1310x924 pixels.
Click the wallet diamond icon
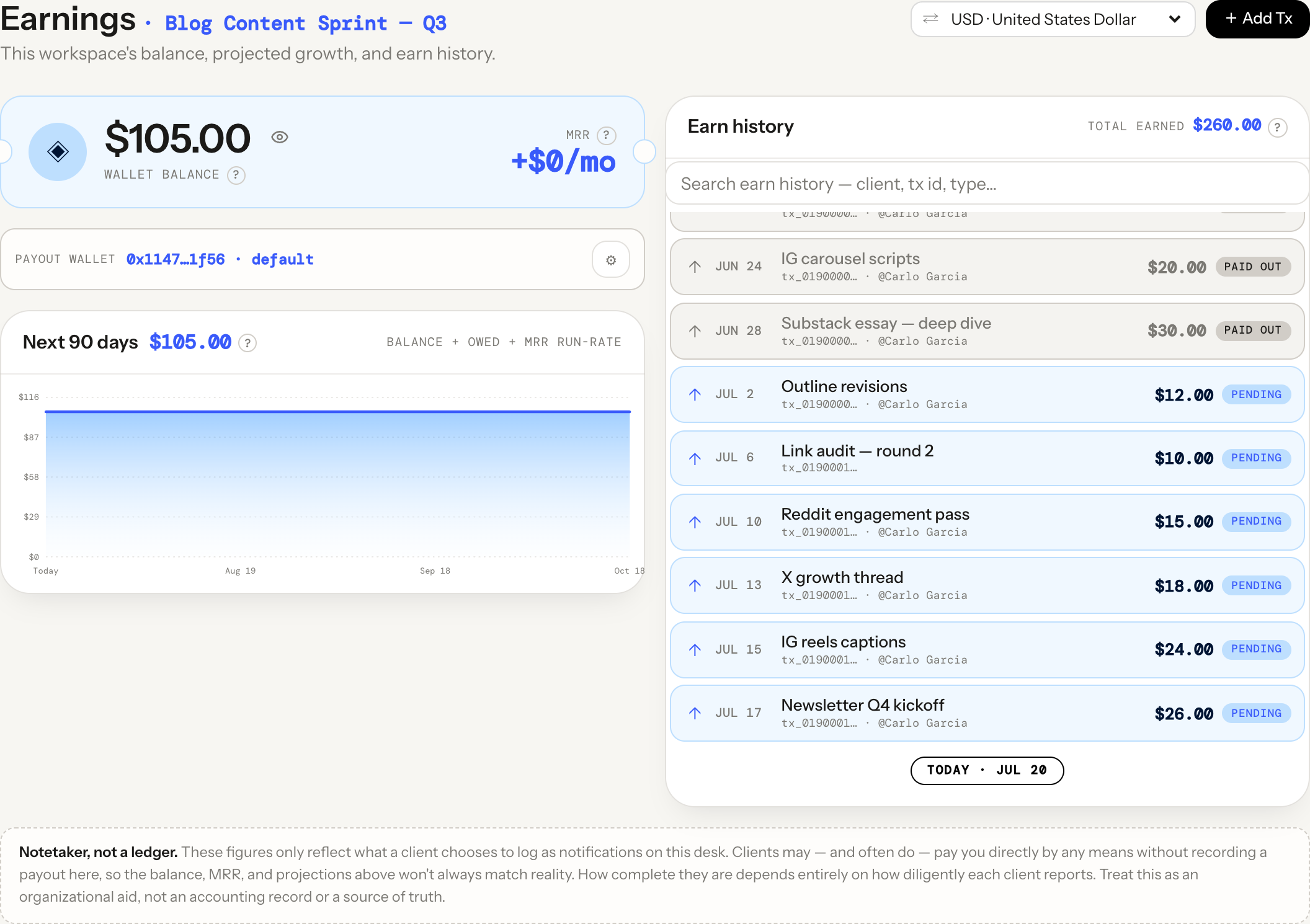click(x=58, y=151)
